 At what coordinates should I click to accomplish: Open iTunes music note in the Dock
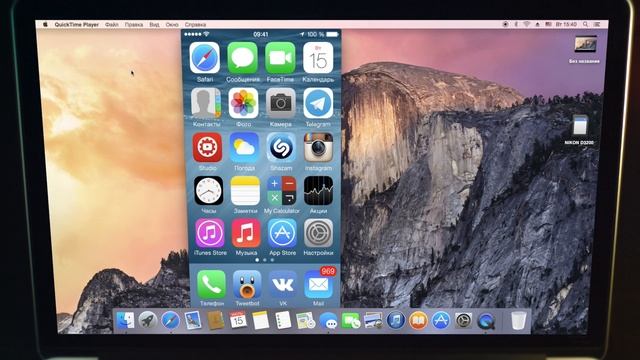pyautogui.click(x=396, y=320)
